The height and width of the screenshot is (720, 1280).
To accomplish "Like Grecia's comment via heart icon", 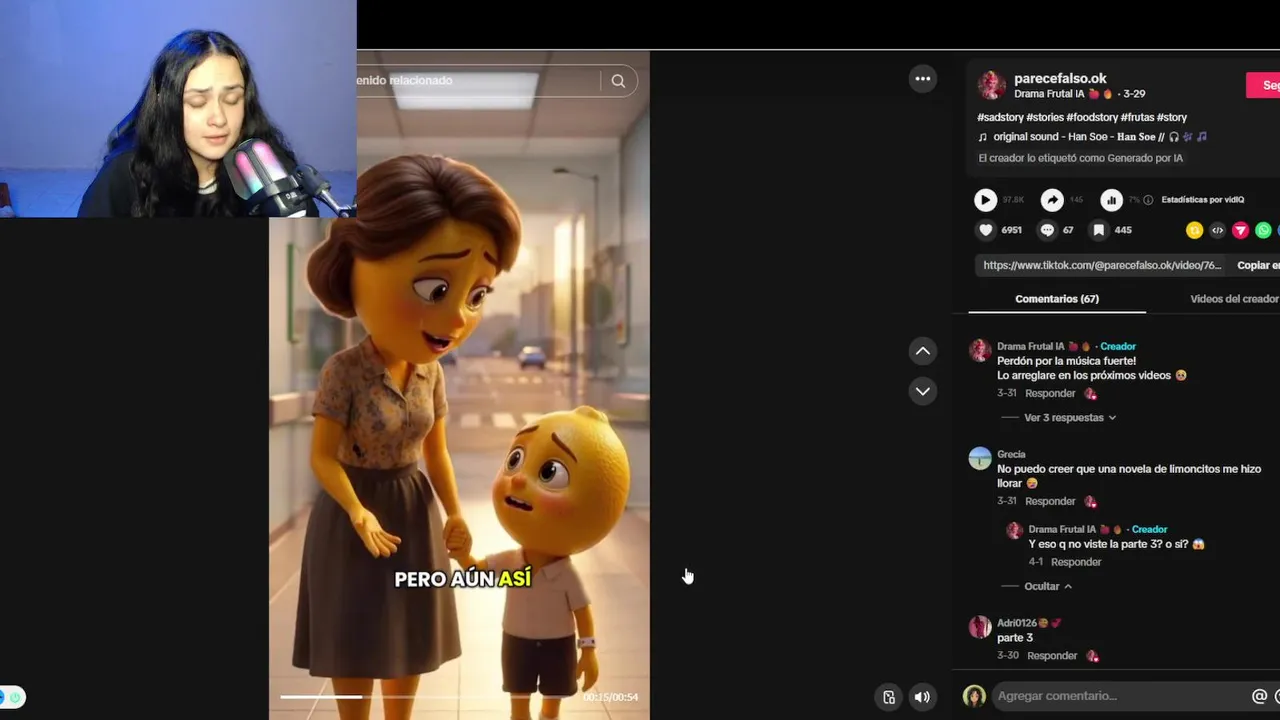I will click(1090, 502).
